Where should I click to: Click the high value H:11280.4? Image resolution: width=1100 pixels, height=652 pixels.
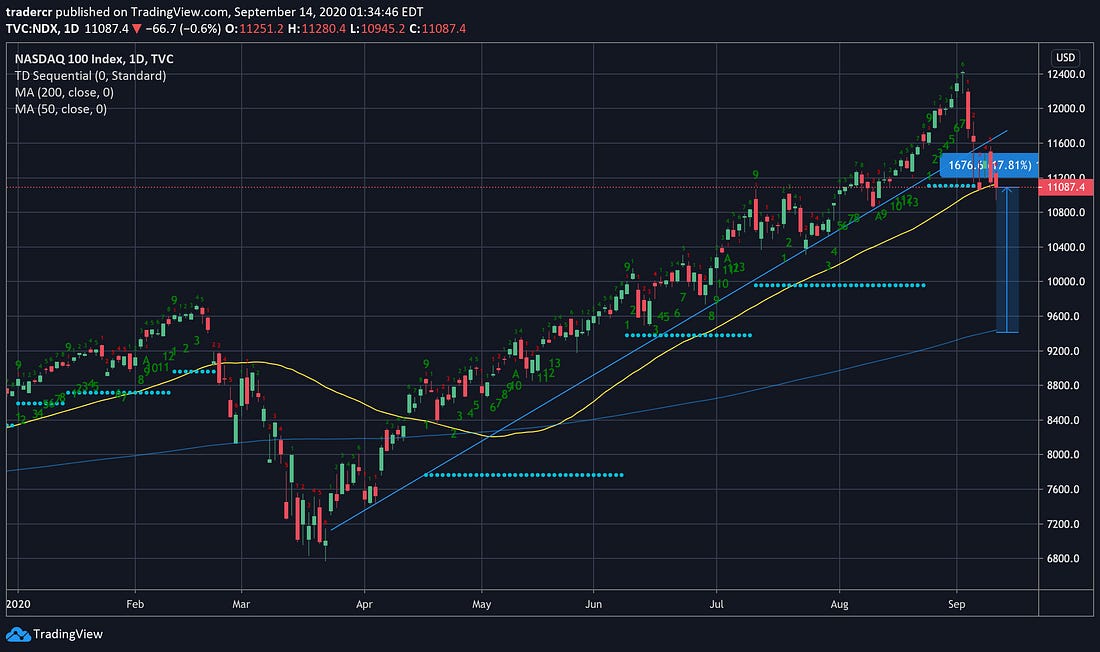(316, 29)
